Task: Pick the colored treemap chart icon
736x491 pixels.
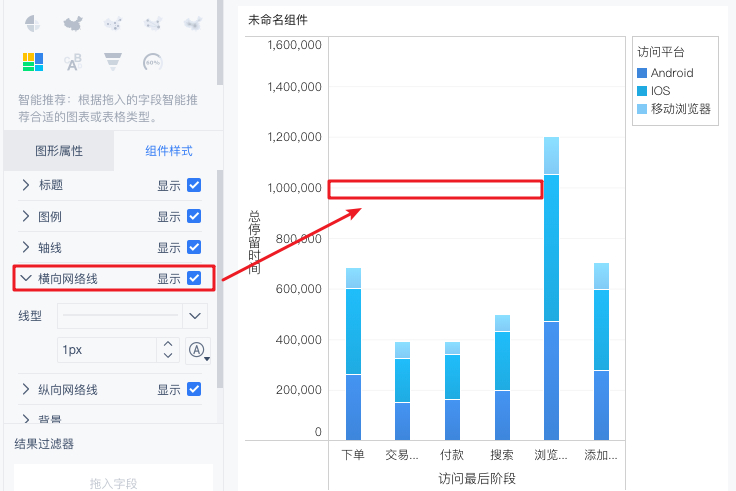Action: click(33, 62)
